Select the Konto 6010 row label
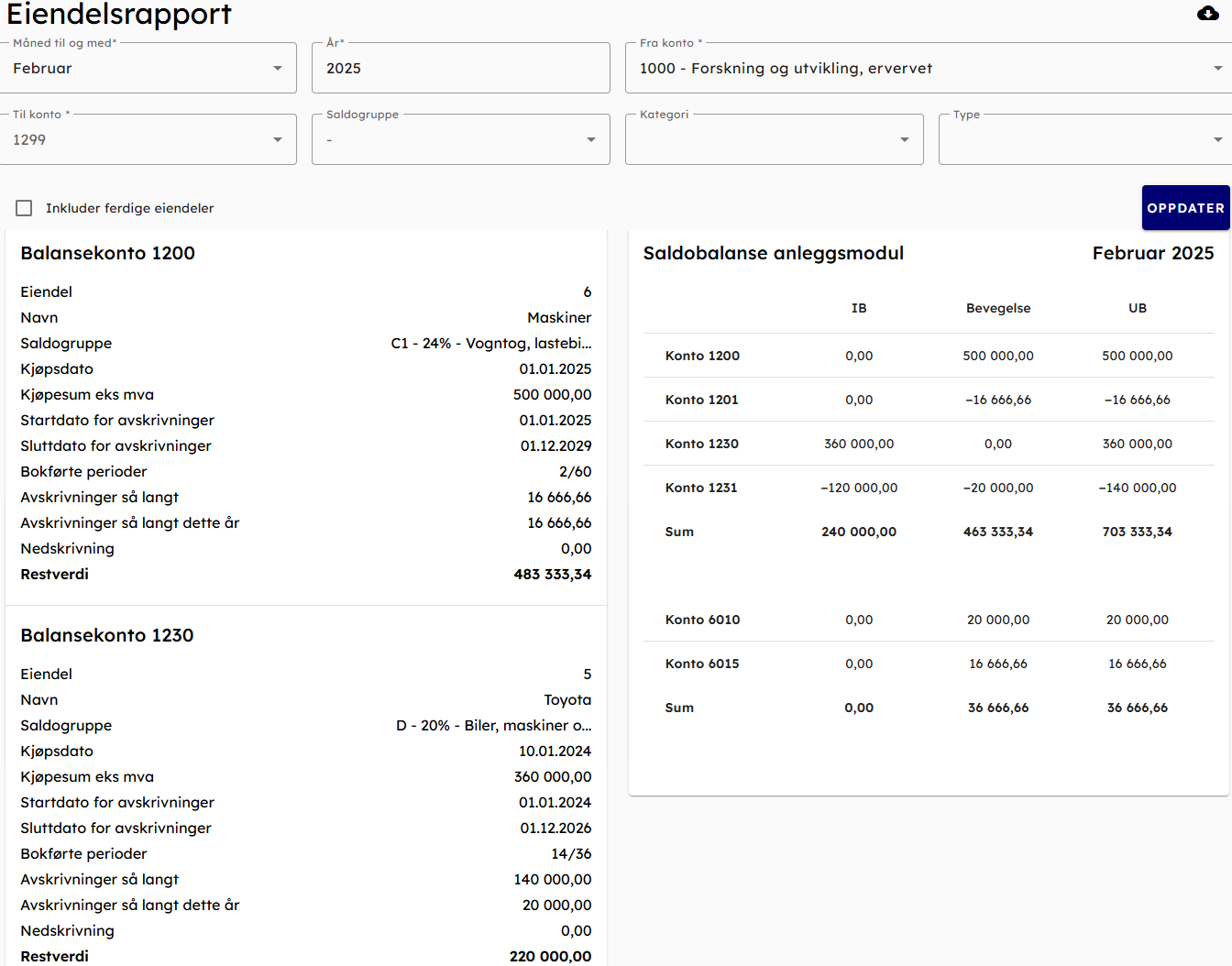 point(702,620)
